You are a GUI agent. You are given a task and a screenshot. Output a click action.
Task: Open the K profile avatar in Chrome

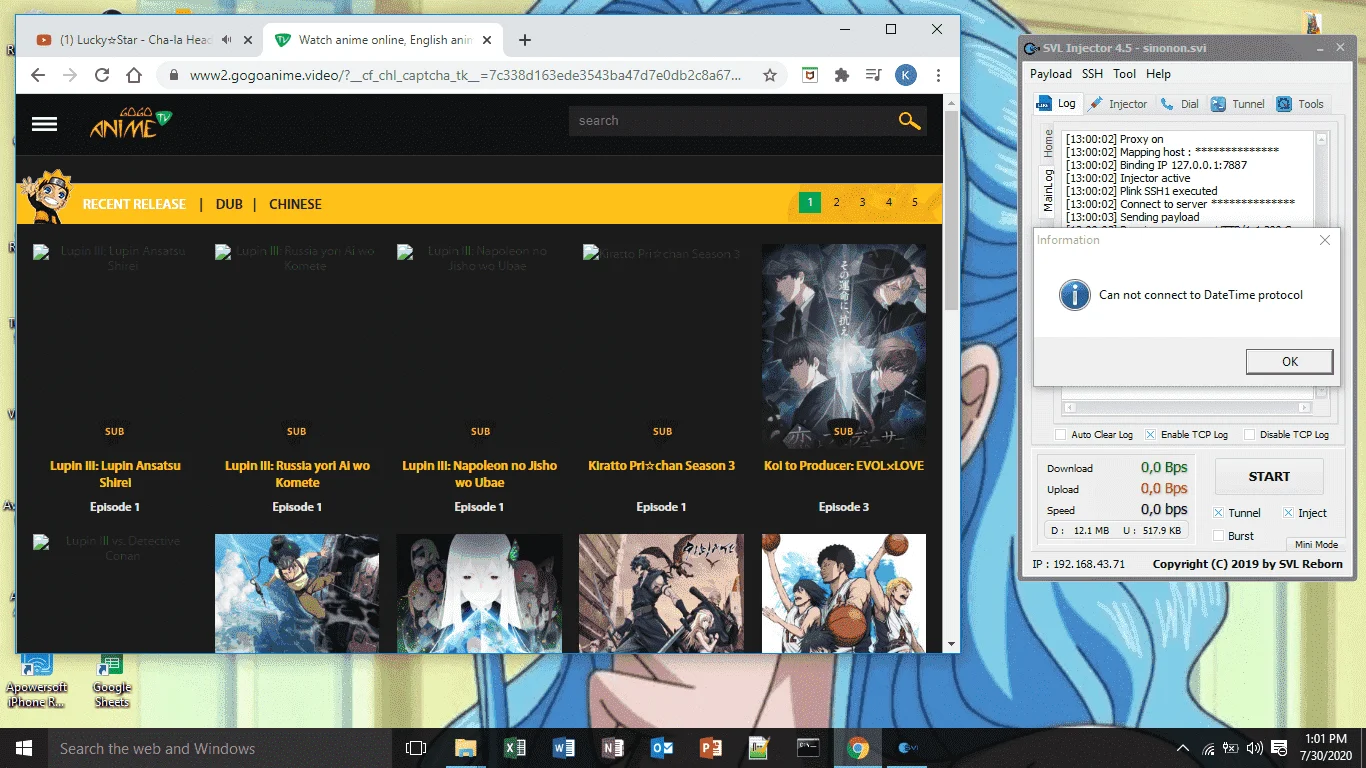point(905,75)
